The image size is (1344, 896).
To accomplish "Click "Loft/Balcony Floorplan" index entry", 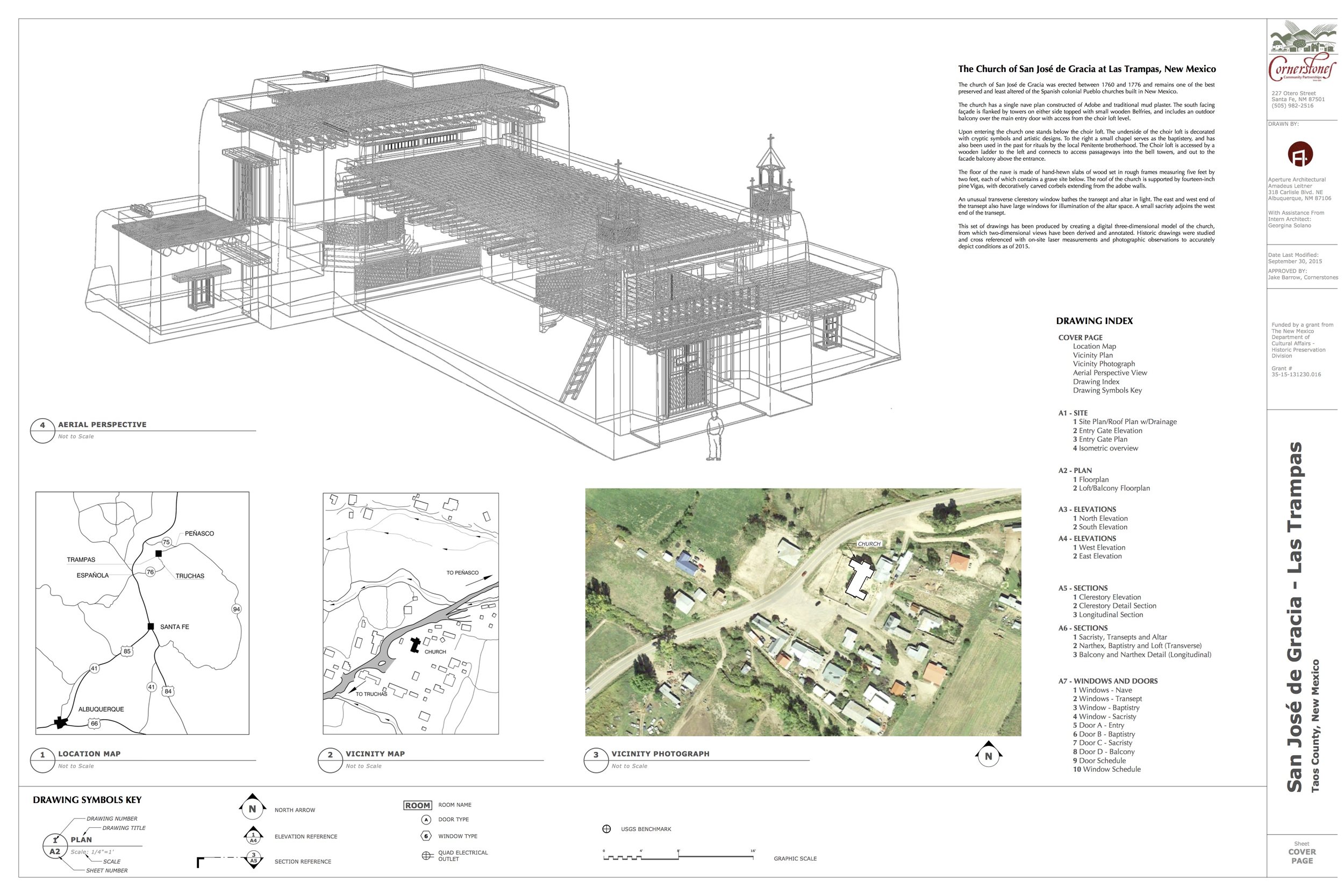I will coord(1111,488).
